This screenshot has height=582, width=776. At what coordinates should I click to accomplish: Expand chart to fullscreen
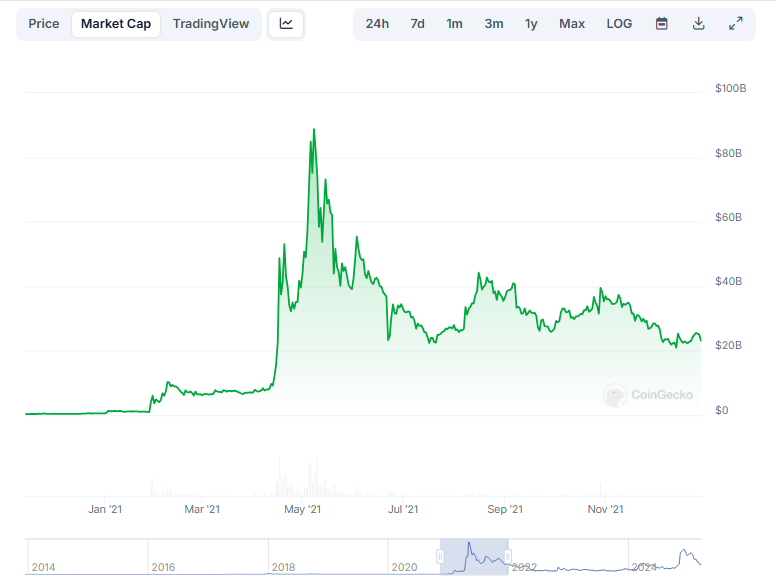point(736,24)
